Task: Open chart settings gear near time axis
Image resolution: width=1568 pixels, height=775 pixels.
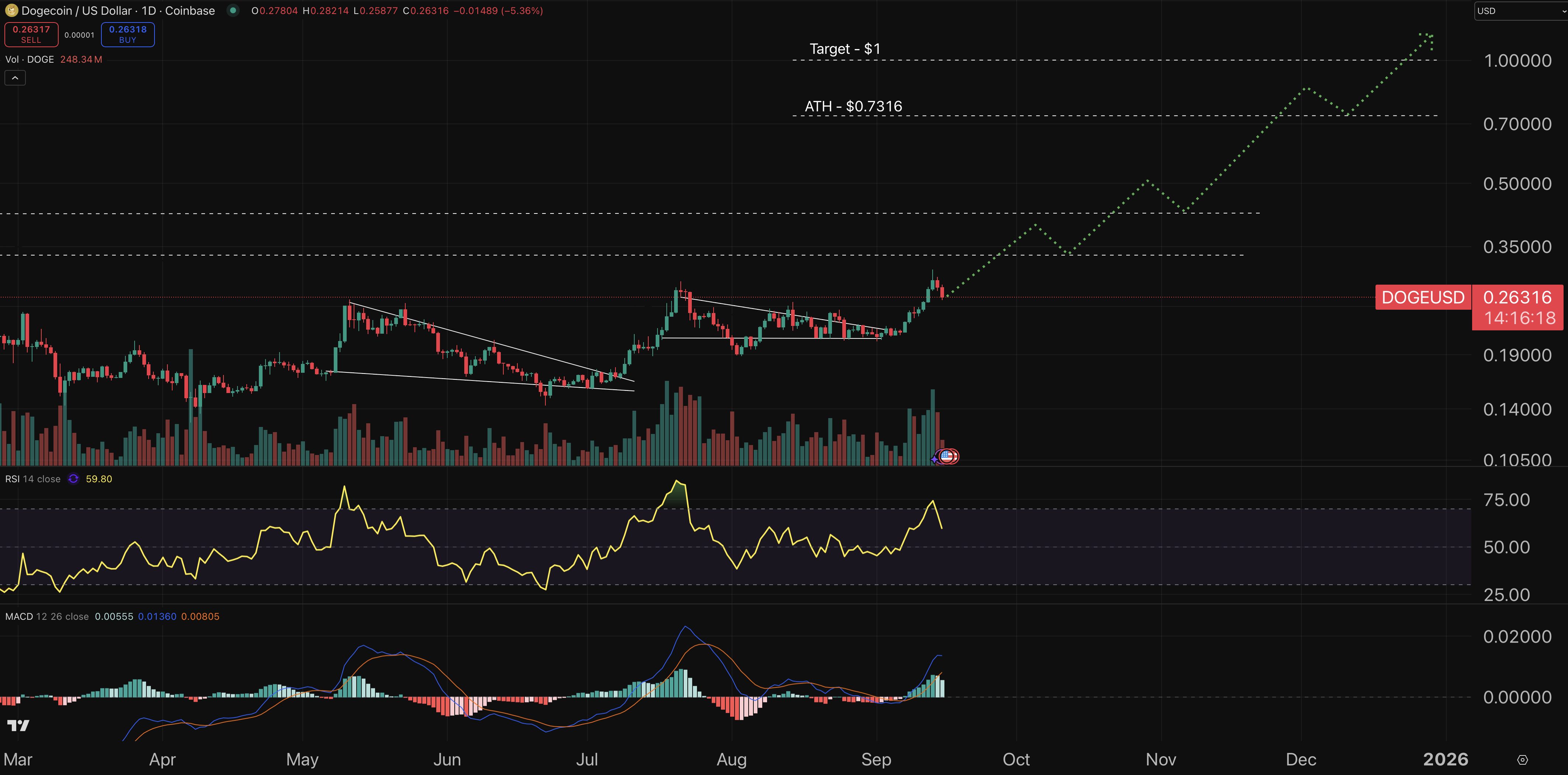Action: [1522, 760]
